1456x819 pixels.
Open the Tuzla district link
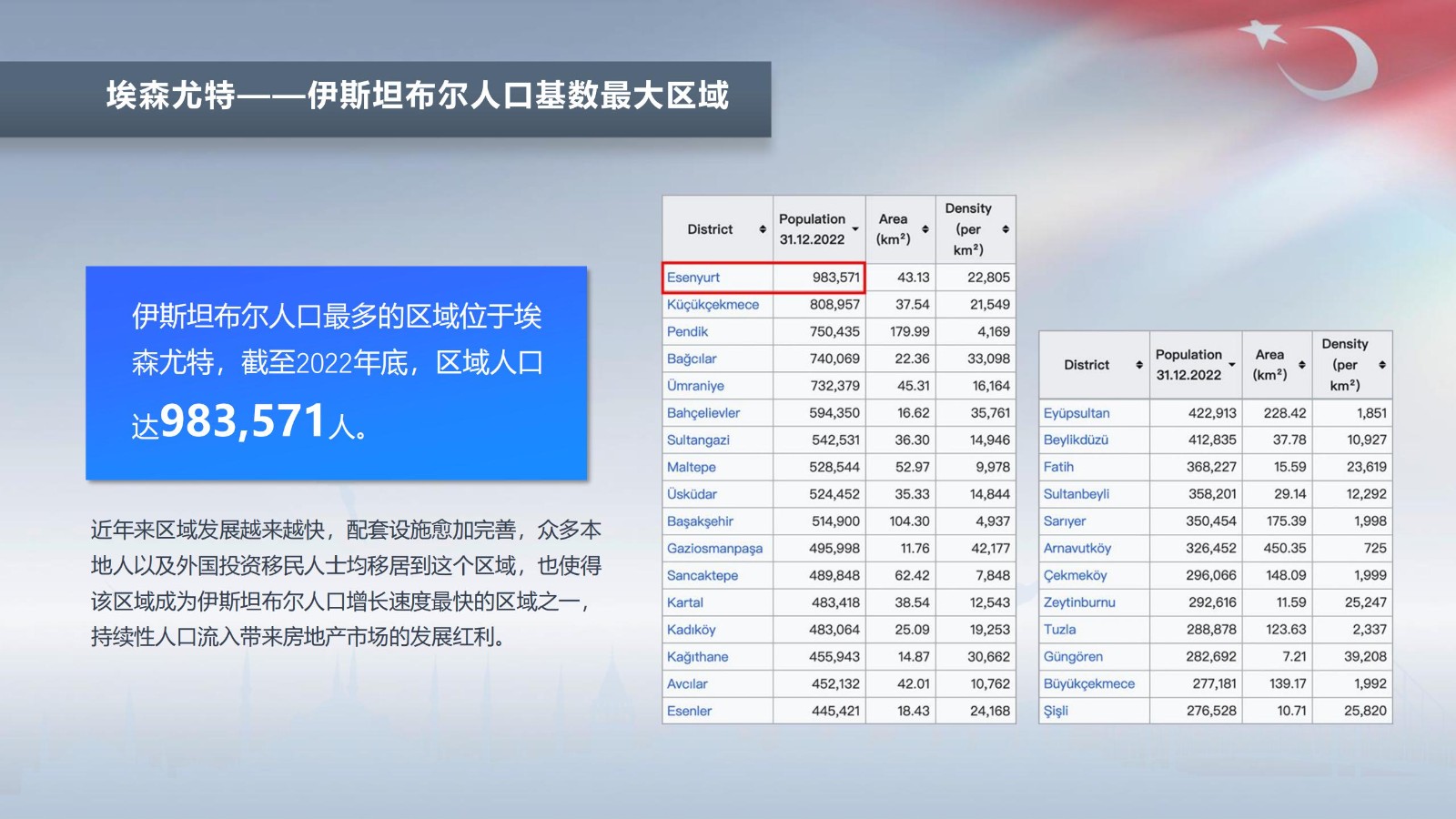1059,630
